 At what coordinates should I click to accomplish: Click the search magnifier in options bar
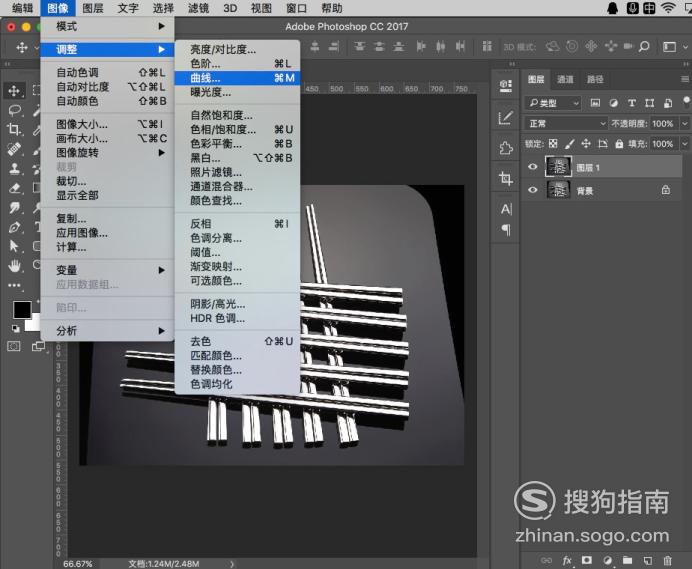coord(644,46)
